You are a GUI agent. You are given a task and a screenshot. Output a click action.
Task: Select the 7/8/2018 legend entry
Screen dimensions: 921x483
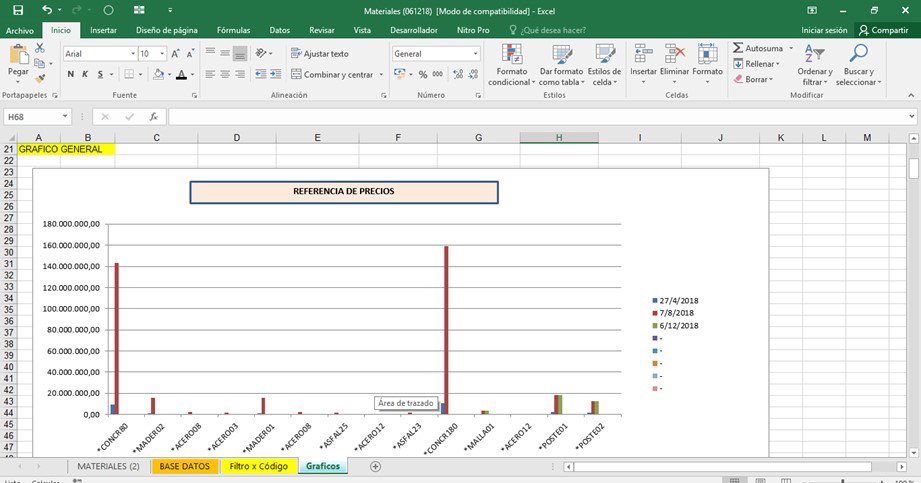[673, 313]
